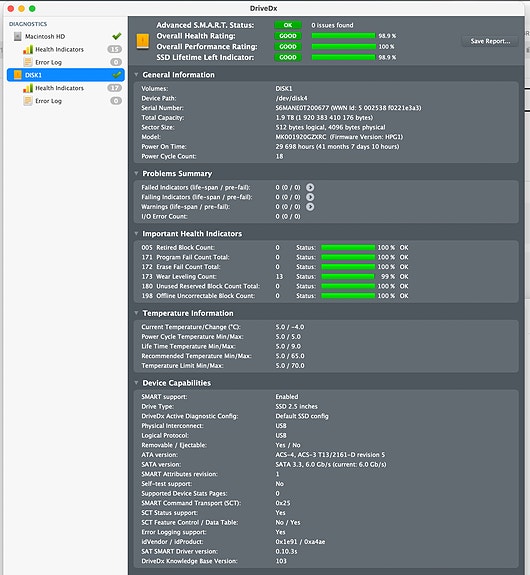Click the Save Report button
This screenshot has width=530, height=575.
click(x=490, y=41)
